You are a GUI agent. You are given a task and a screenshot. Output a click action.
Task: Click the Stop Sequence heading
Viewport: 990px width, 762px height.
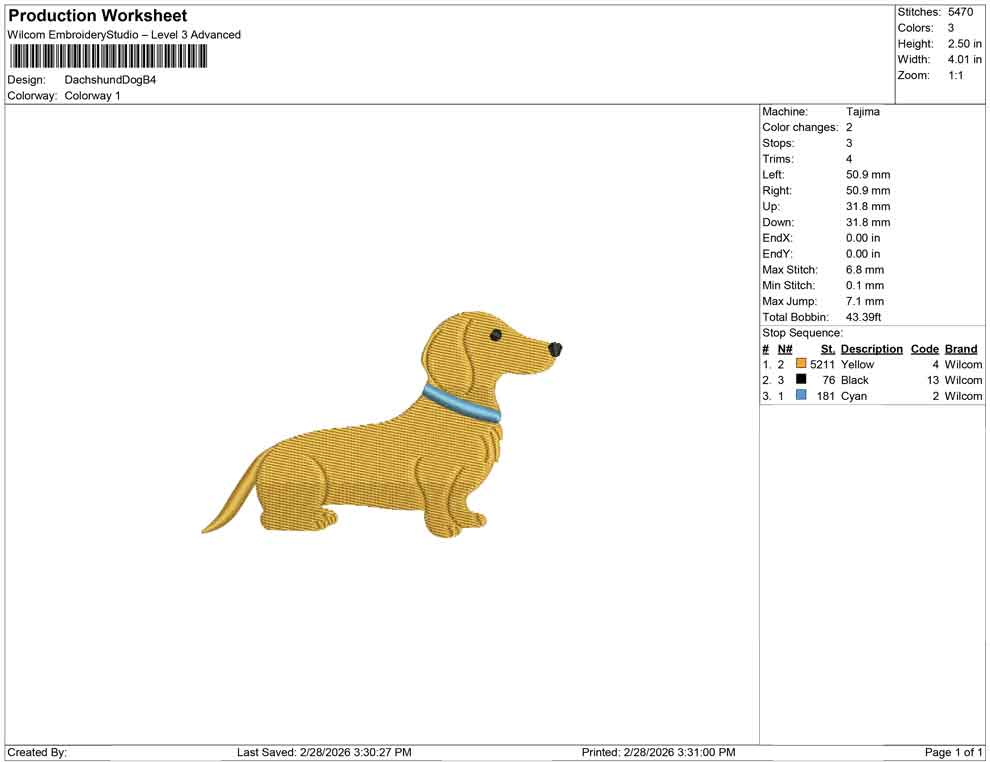pyautogui.click(x=801, y=332)
